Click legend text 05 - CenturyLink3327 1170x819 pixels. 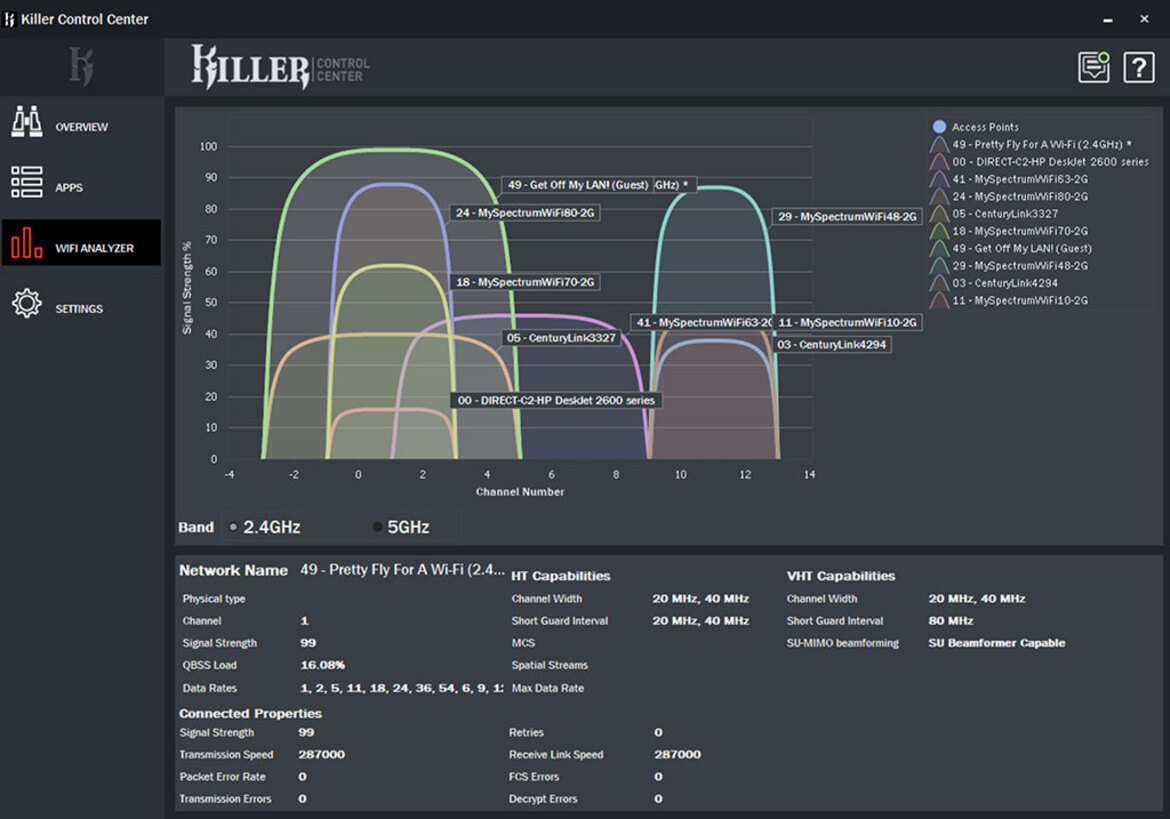click(x=1004, y=213)
